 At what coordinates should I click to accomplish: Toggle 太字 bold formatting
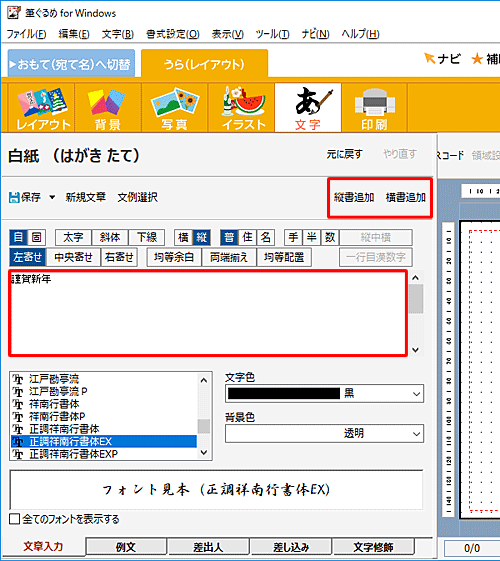pos(73,237)
